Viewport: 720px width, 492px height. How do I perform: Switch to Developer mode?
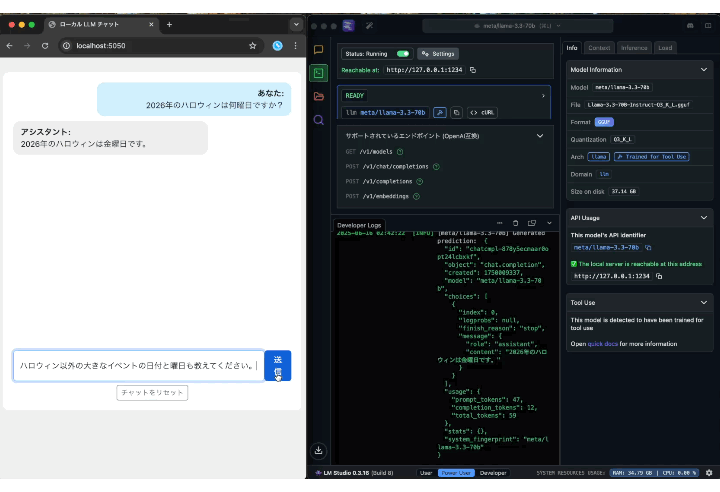(493, 473)
